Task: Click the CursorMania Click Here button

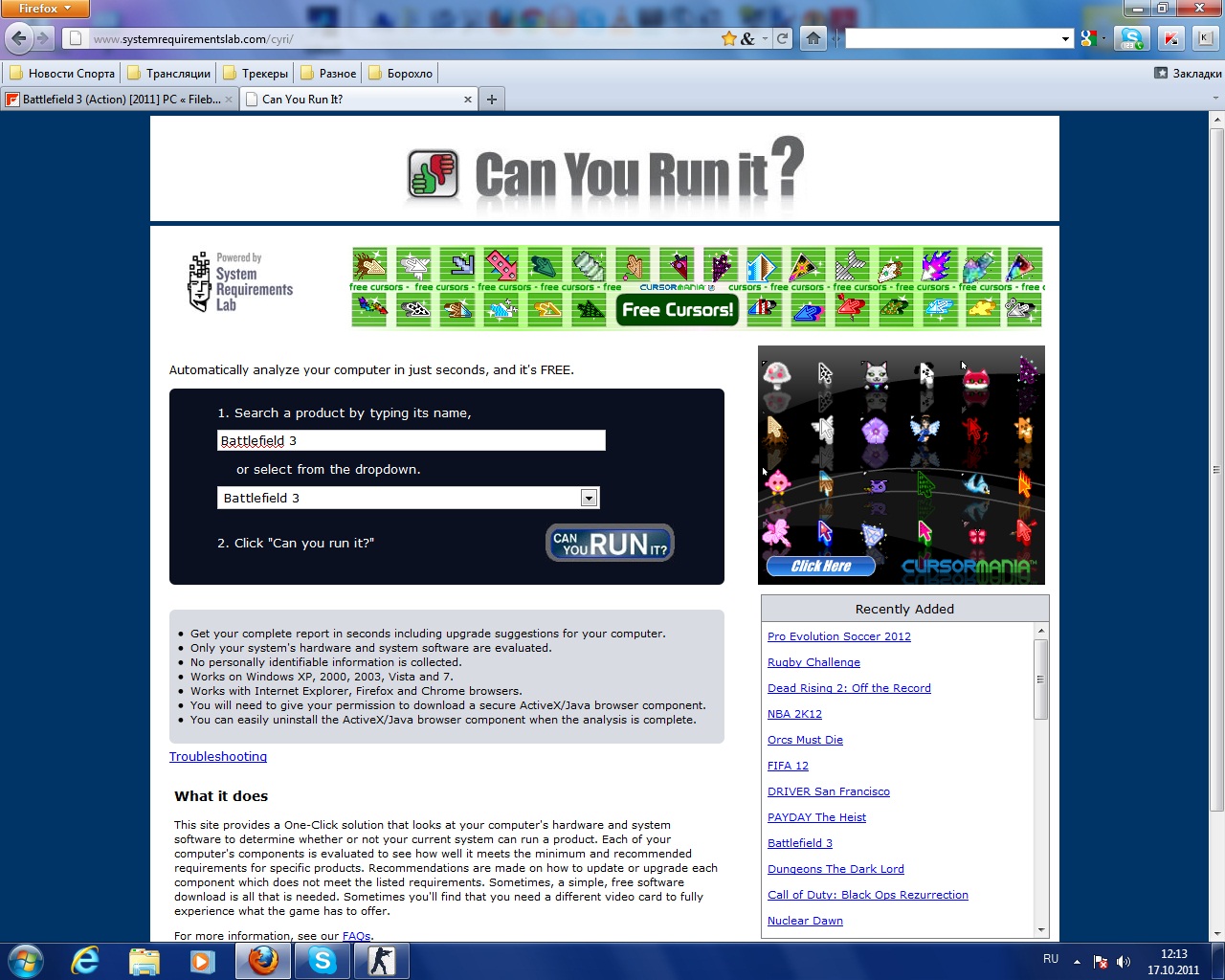Action: [x=820, y=566]
